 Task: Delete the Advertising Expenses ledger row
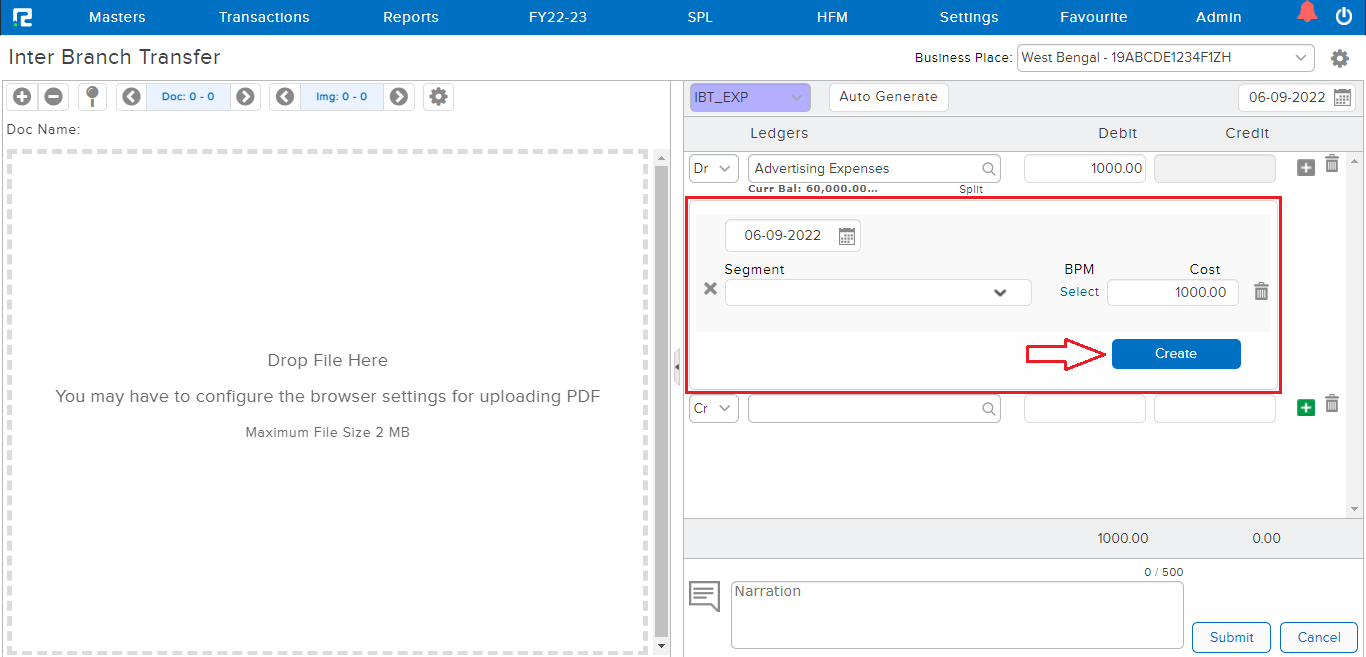(x=1332, y=165)
